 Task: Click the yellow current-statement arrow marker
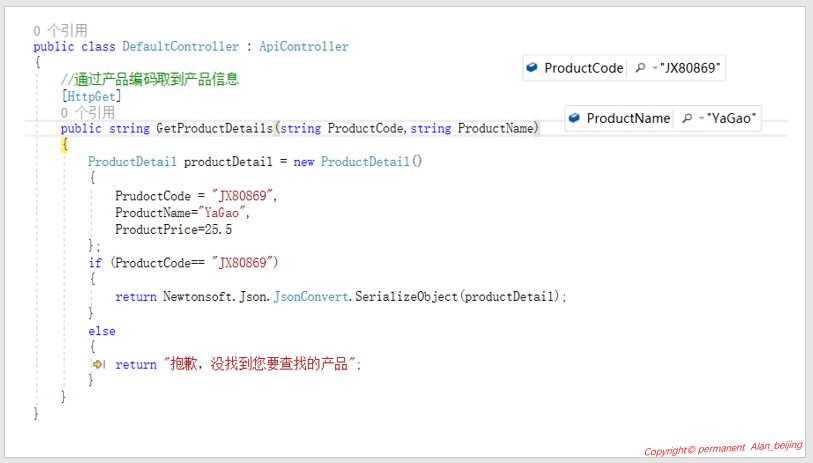(x=98, y=365)
